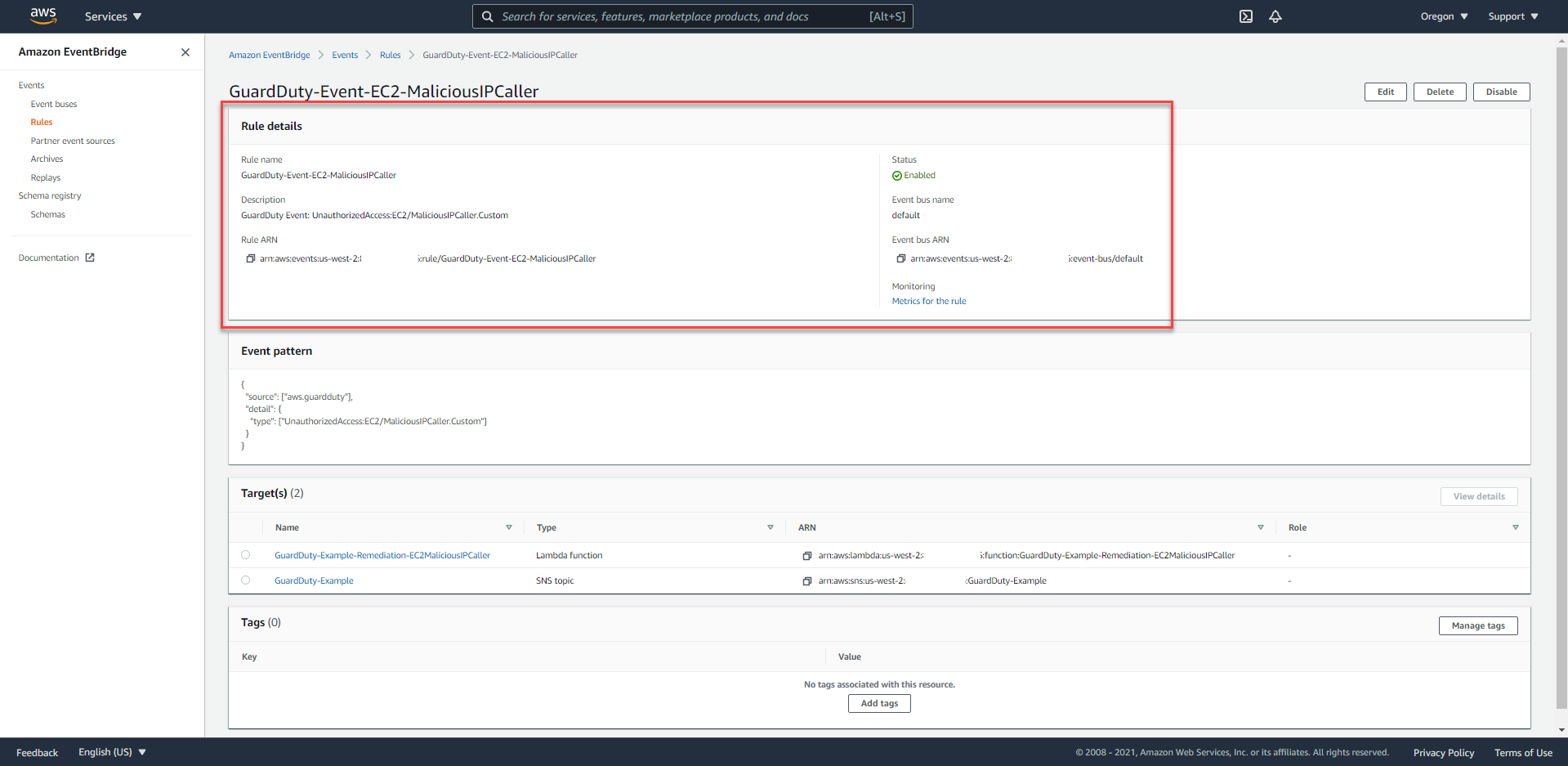Viewport: 1568px width, 766px height.
Task: Launch the CloudShell terminal icon
Action: tap(1246, 16)
